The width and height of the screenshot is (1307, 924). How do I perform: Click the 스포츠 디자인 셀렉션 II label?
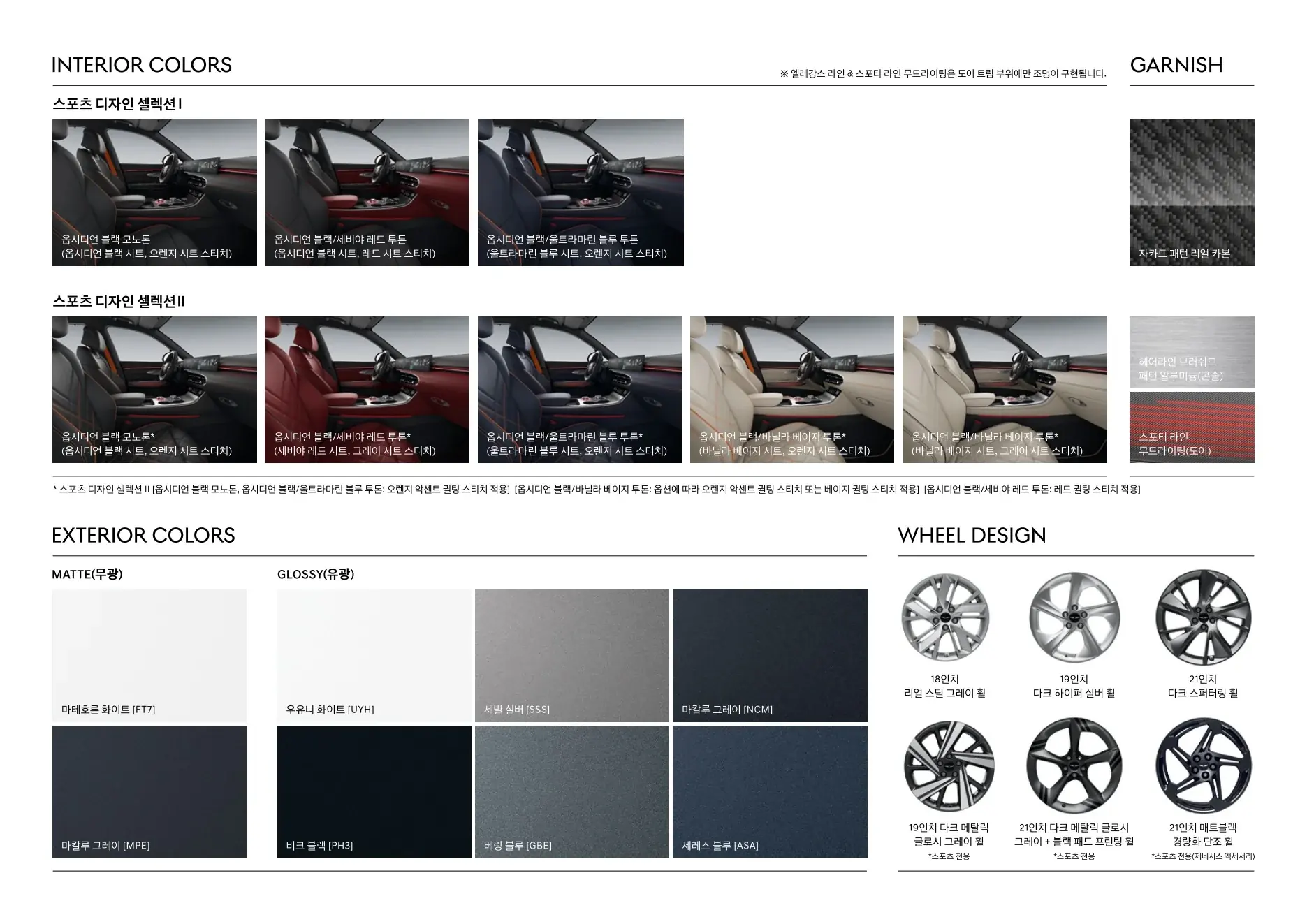tap(119, 302)
